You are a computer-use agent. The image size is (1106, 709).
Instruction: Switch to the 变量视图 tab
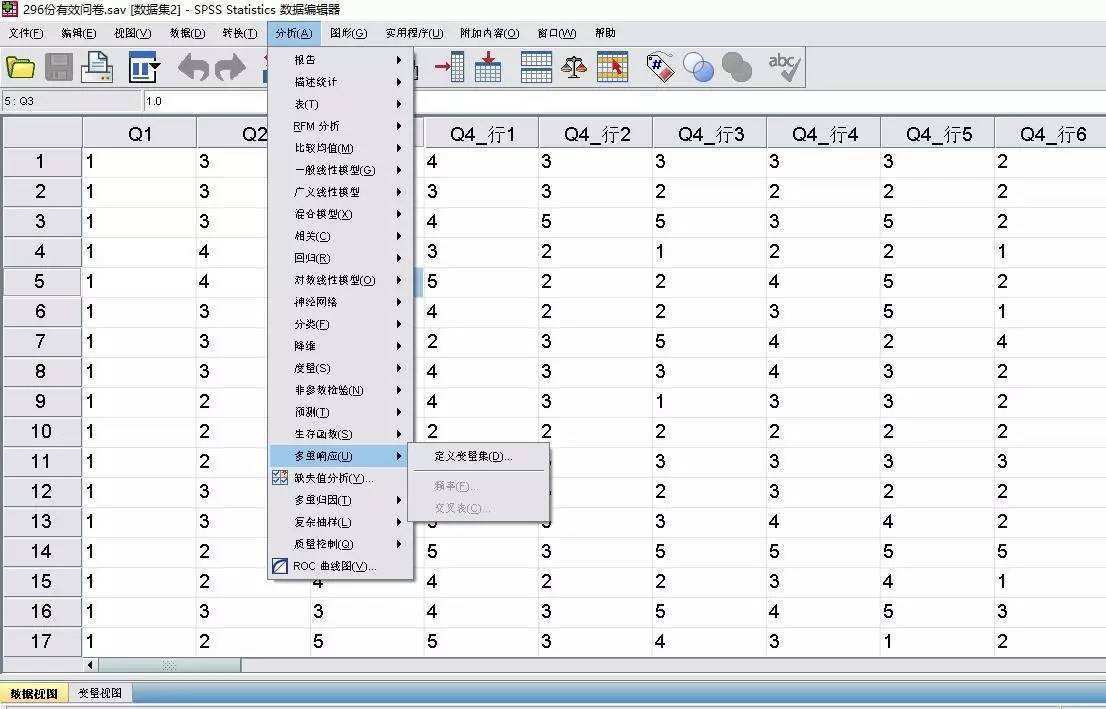pyautogui.click(x=99, y=693)
